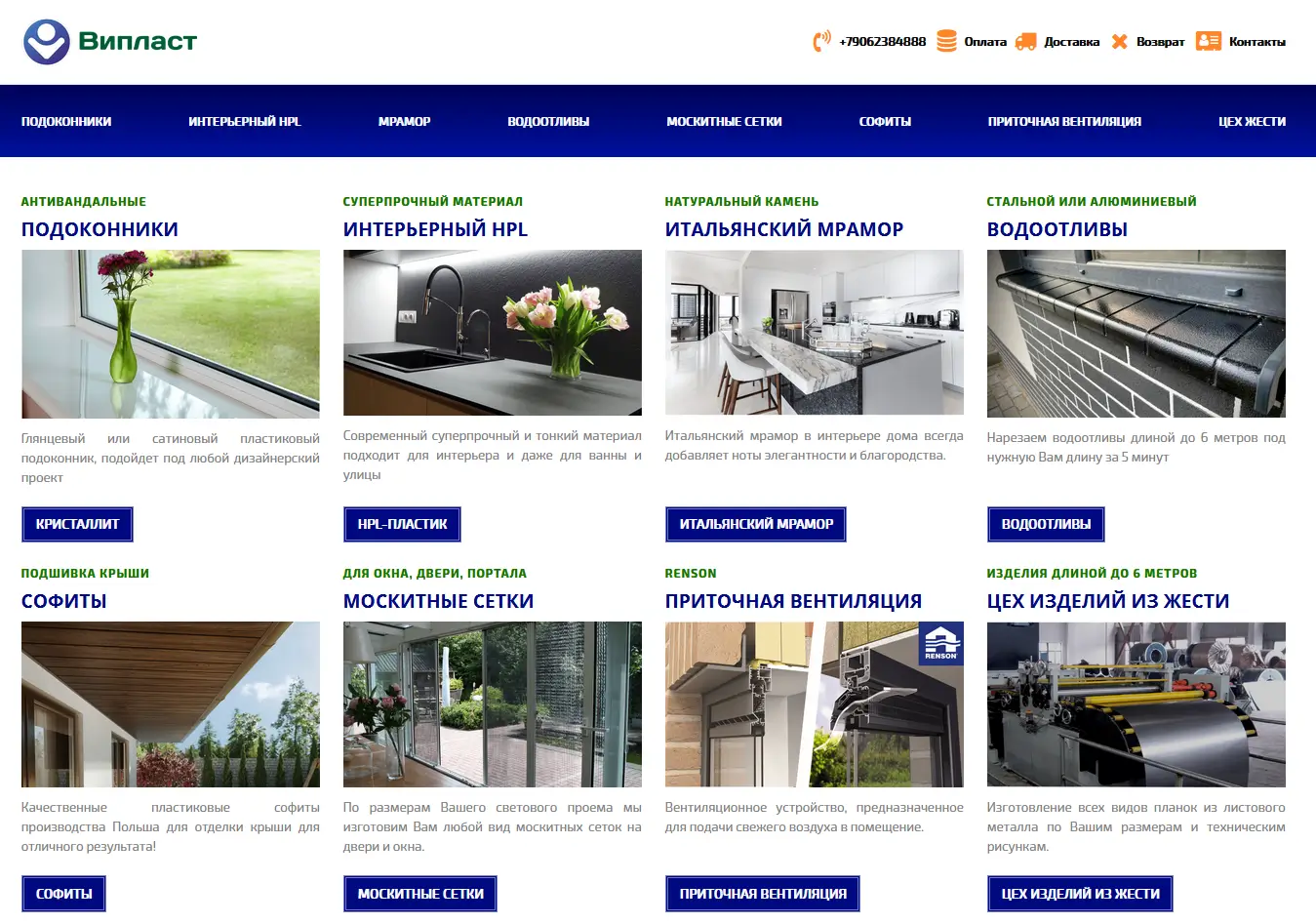The height and width of the screenshot is (924, 1316).
Task: Click the HPL-ПЛАСТИК button
Action: tap(402, 524)
